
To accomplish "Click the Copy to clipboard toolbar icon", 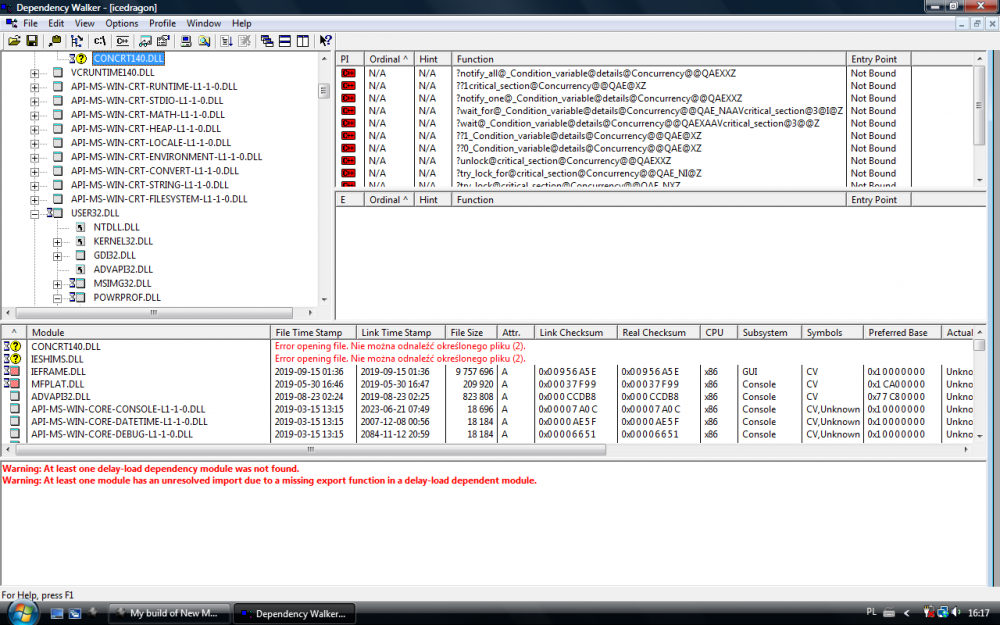I will pos(56,41).
